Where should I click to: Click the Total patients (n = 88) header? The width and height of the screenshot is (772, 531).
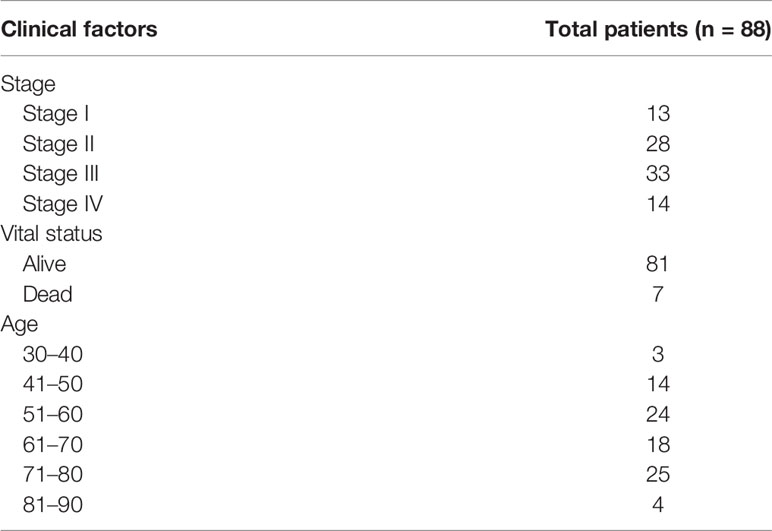click(x=658, y=30)
